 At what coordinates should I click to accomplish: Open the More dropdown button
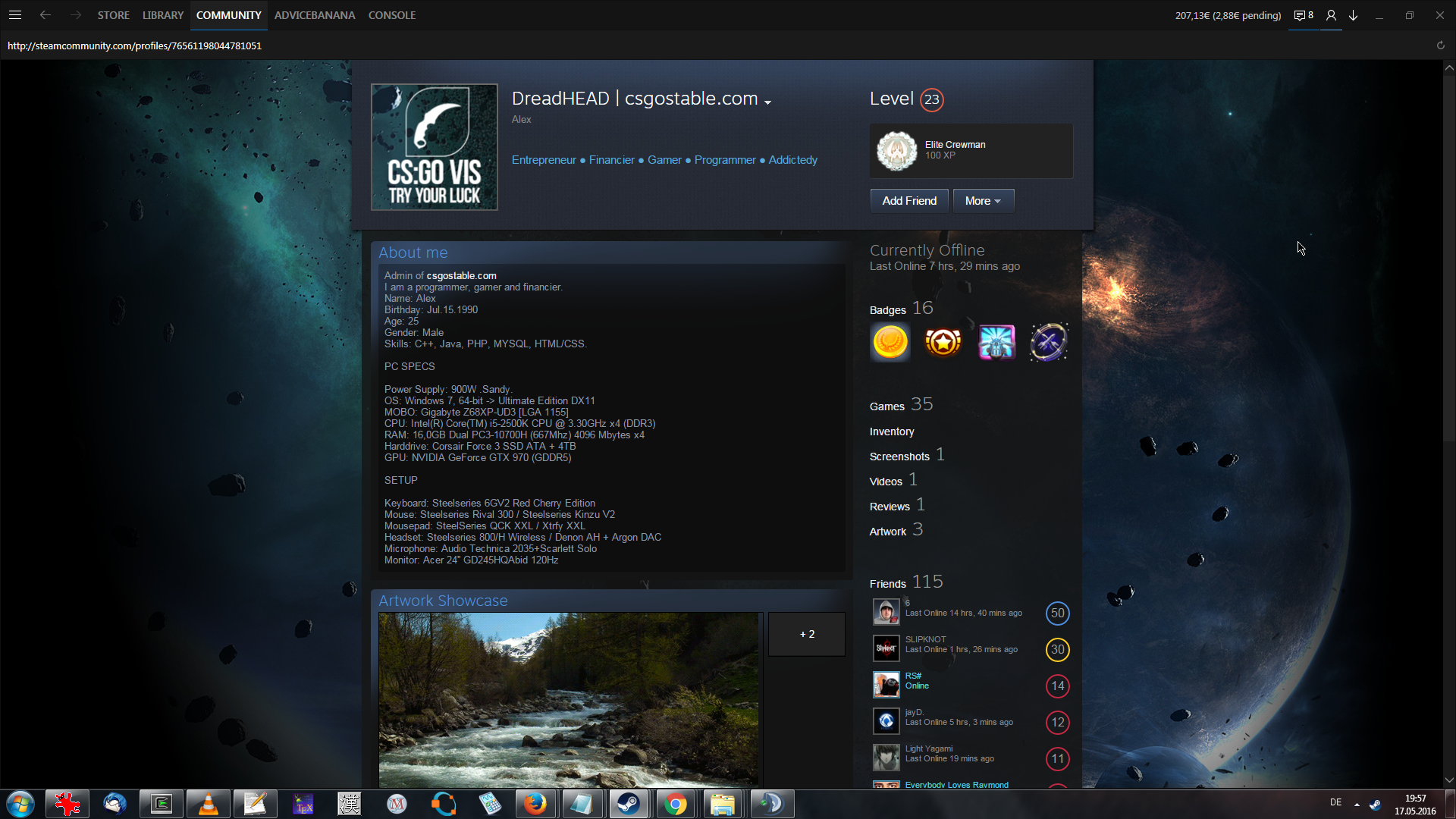pos(983,201)
